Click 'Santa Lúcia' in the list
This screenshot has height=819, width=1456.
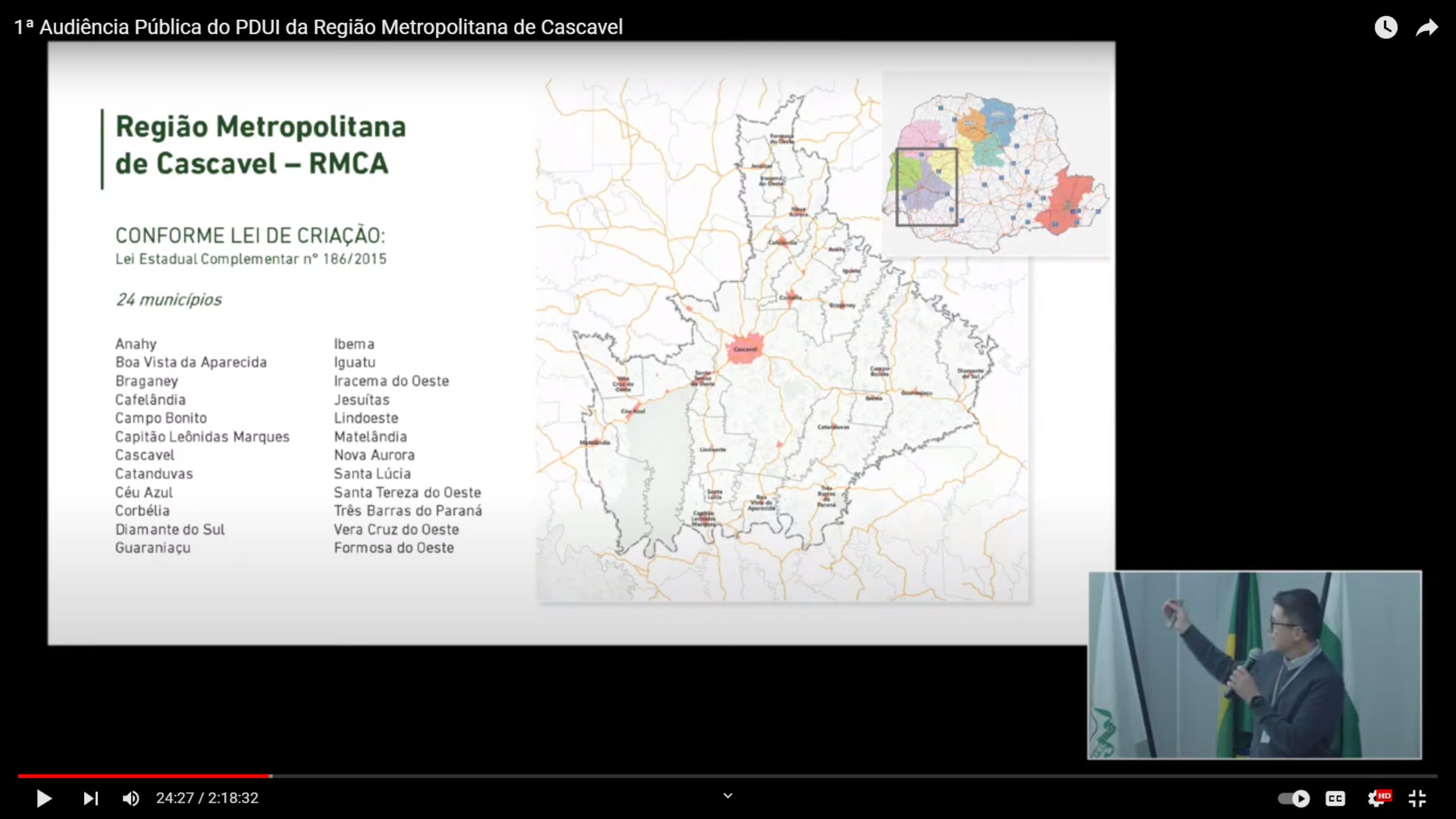372,474
